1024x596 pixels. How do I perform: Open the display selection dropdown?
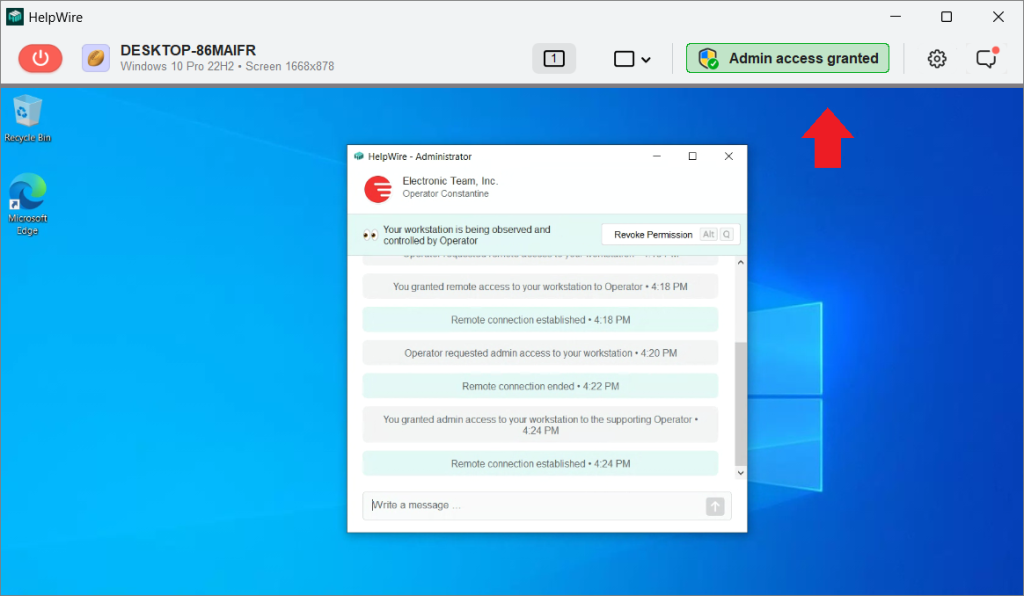click(632, 59)
